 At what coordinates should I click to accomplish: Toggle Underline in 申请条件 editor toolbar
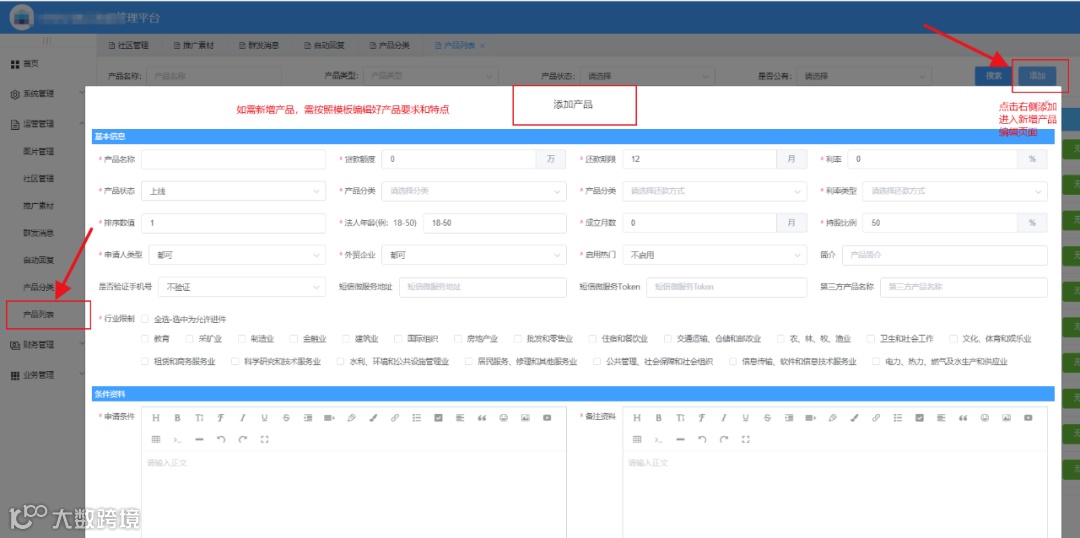point(264,417)
